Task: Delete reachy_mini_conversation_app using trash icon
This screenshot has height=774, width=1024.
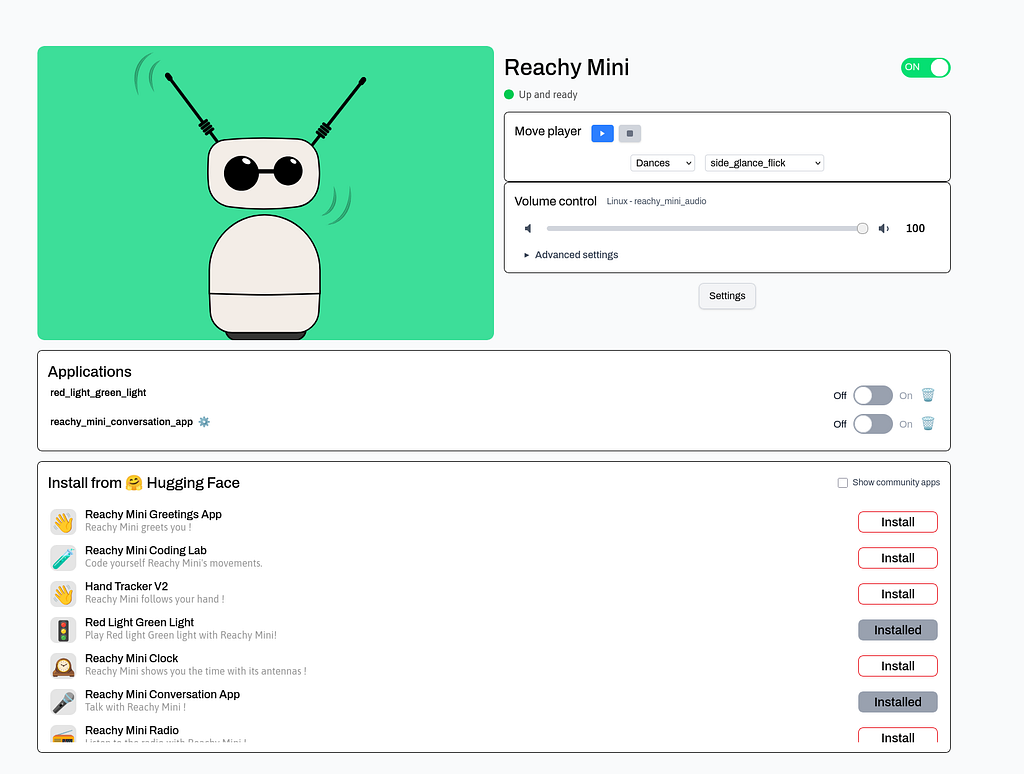Action: point(928,423)
